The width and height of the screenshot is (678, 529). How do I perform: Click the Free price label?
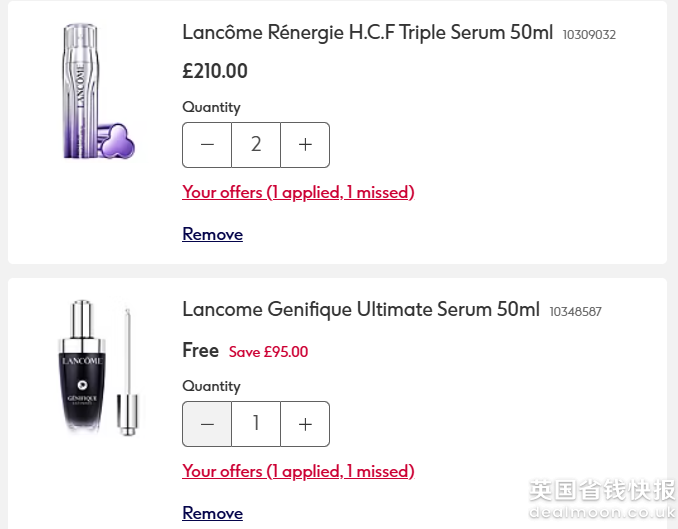pos(200,350)
